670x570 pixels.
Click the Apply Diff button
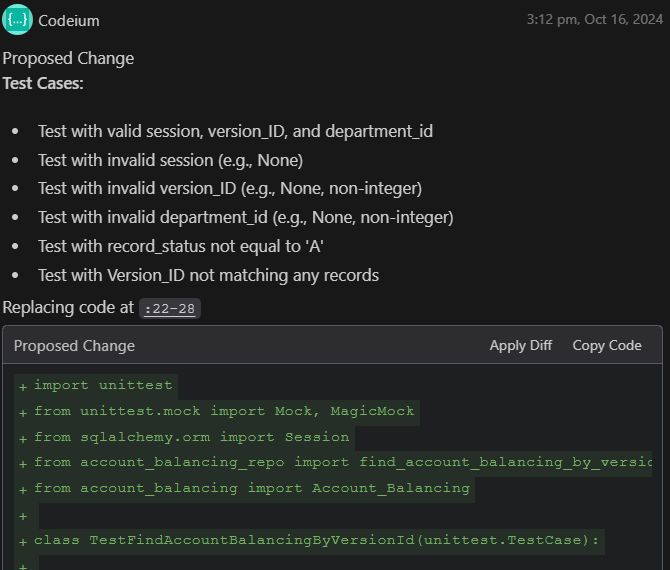point(520,345)
